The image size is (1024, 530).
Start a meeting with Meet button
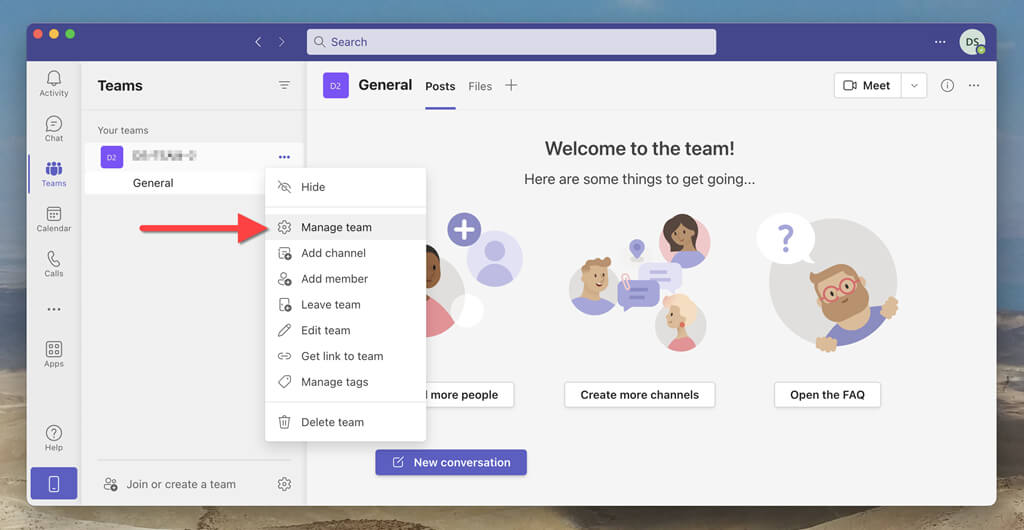tap(867, 86)
